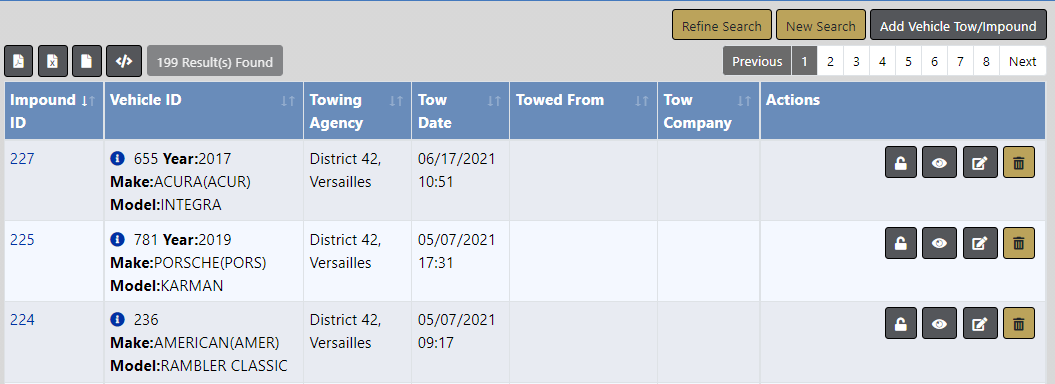Export results to Excel spreadsheet icon
The image size is (1055, 384).
coord(52,61)
